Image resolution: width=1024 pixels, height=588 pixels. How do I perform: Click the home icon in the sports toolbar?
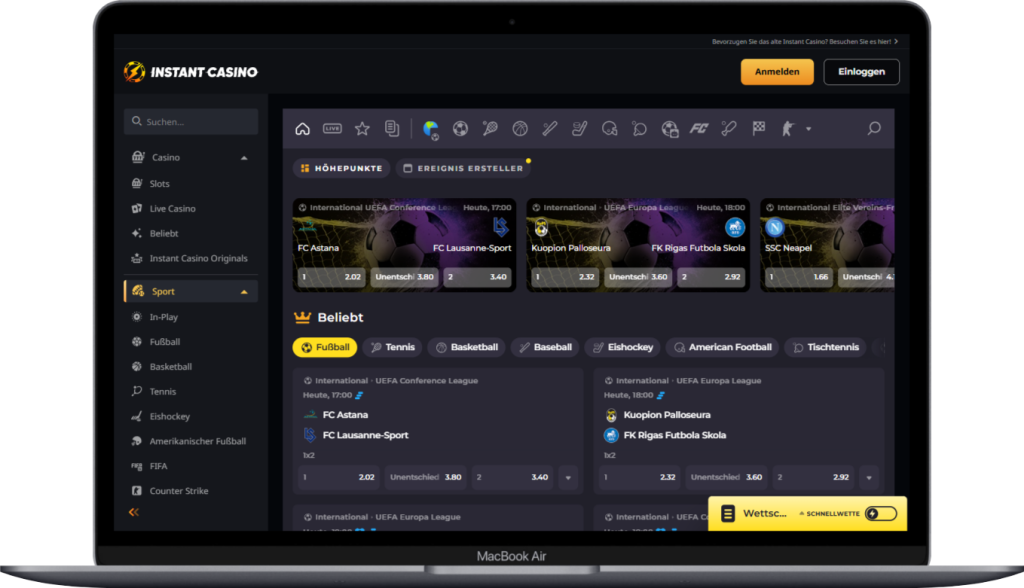coord(303,129)
